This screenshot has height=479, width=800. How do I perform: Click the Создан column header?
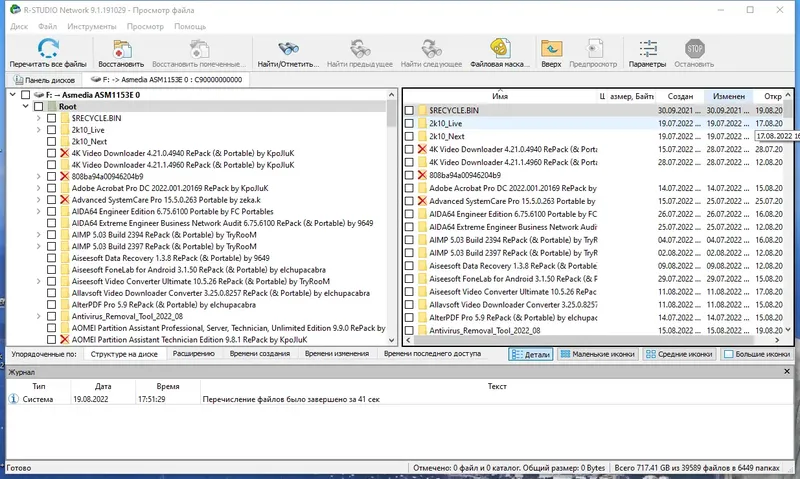tap(680, 96)
